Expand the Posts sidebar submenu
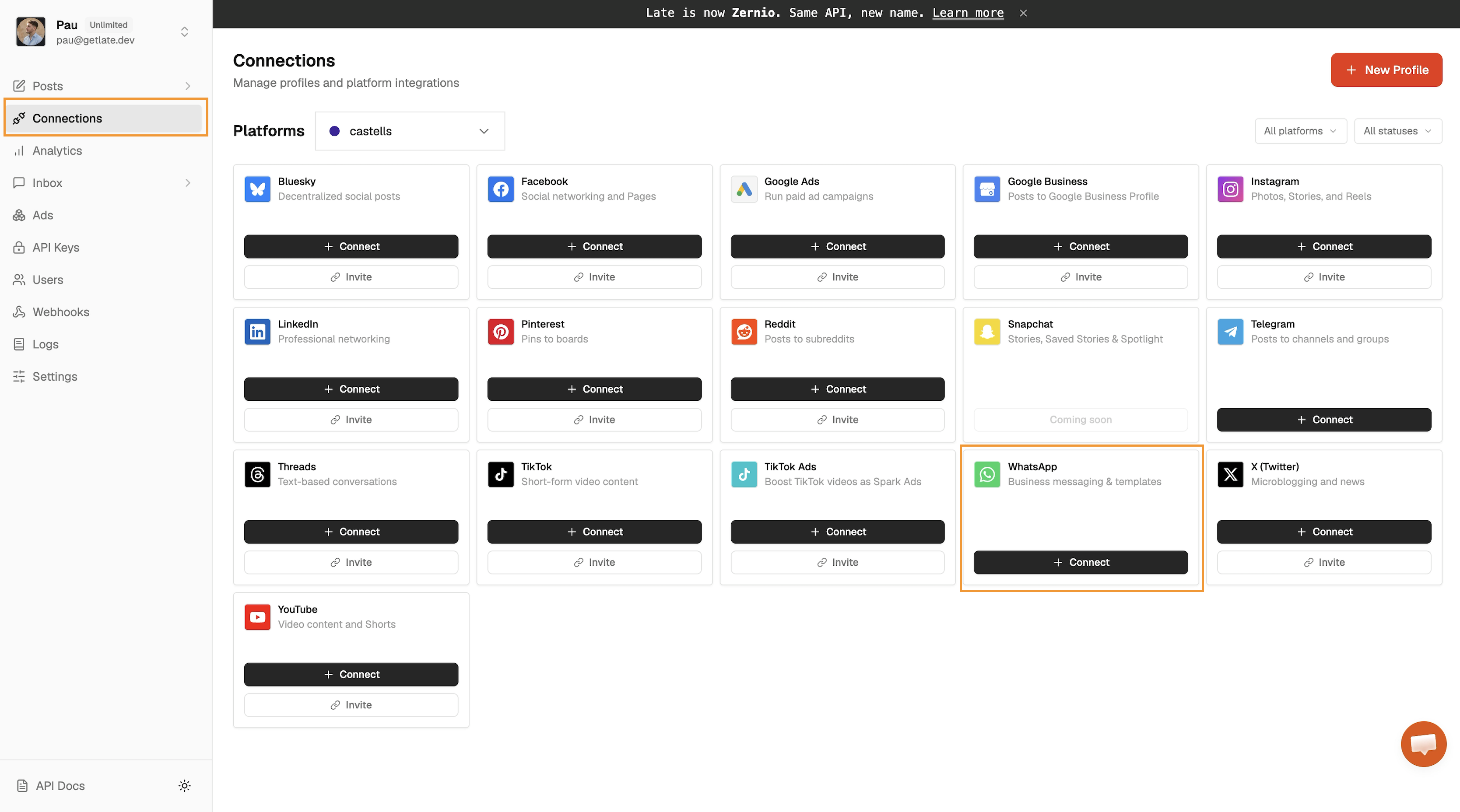1460x812 pixels. click(188, 86)
